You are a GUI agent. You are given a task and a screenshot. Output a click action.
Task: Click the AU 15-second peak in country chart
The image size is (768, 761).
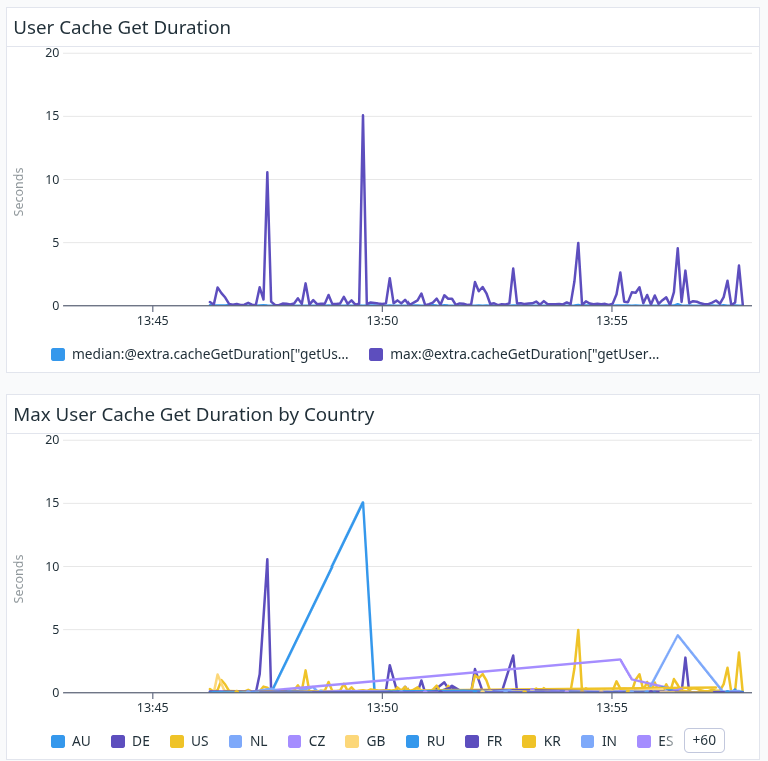[x=362, y=503]
